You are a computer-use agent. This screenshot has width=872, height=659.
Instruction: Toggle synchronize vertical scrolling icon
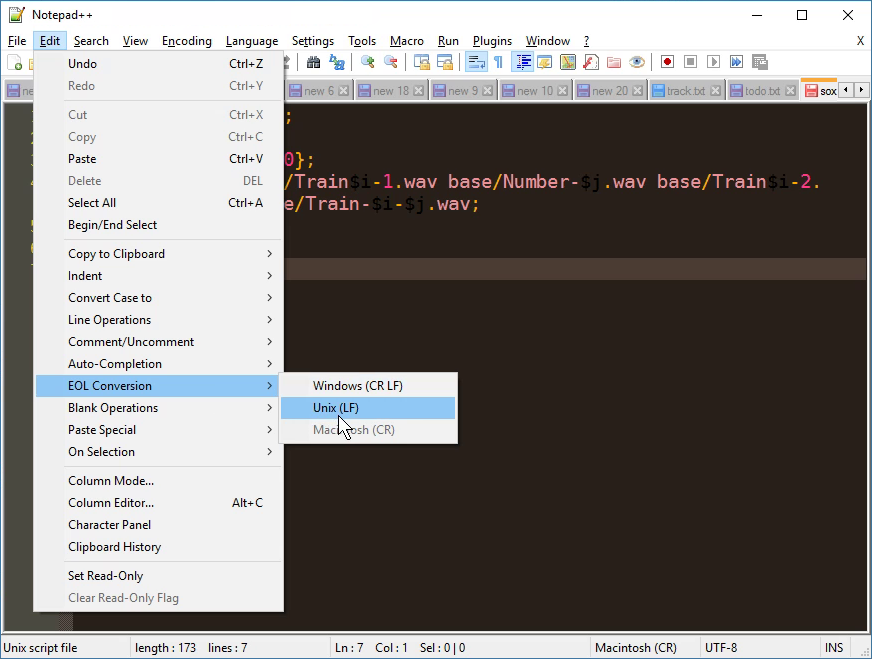[x=422, y=62]
